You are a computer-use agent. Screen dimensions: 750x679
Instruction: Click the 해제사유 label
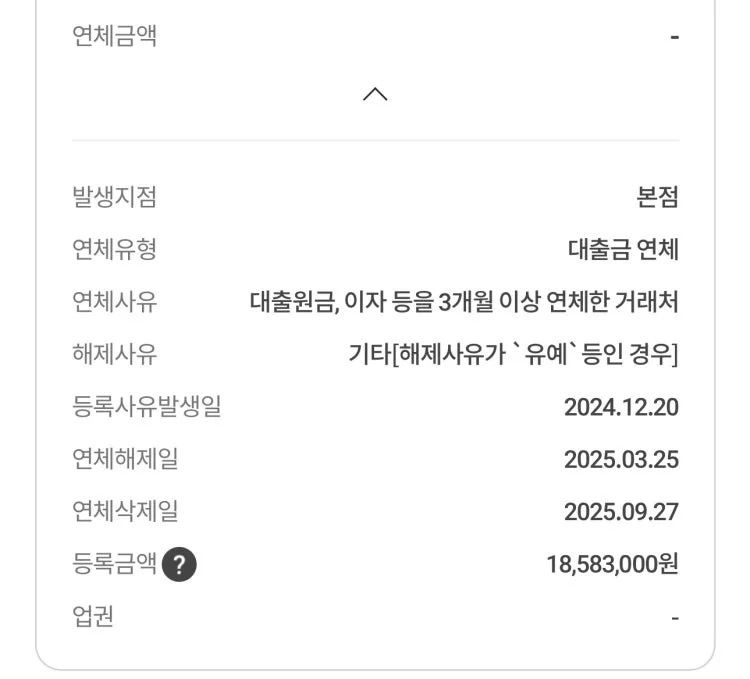point(115,354)
